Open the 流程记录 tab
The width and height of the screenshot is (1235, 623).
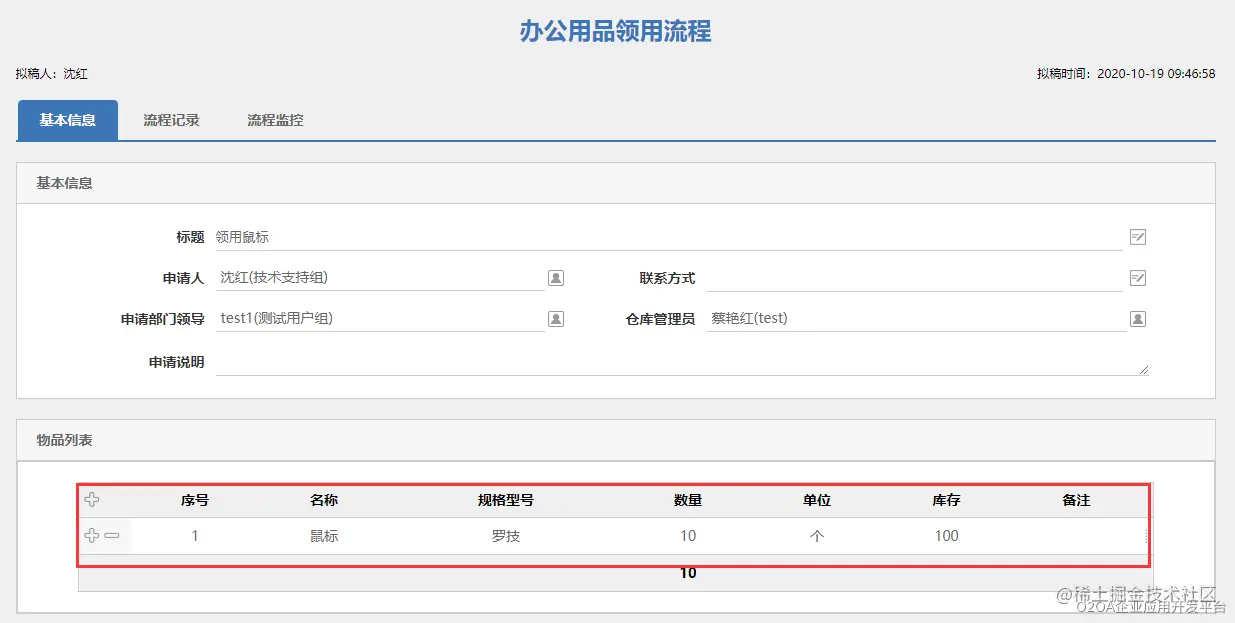(171, 120)
